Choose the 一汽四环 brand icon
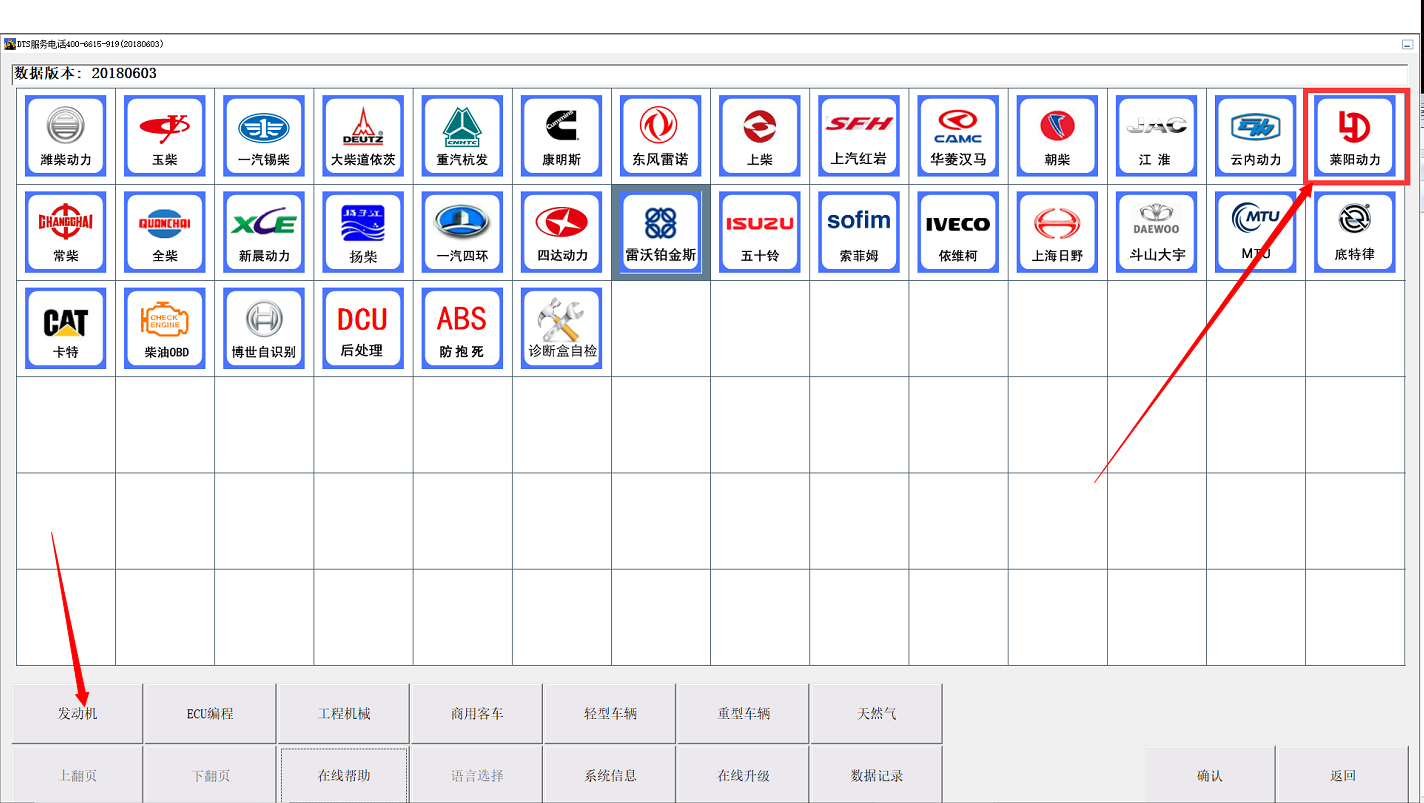Viewport: 1424px width, 803px height. pos(462,232)
